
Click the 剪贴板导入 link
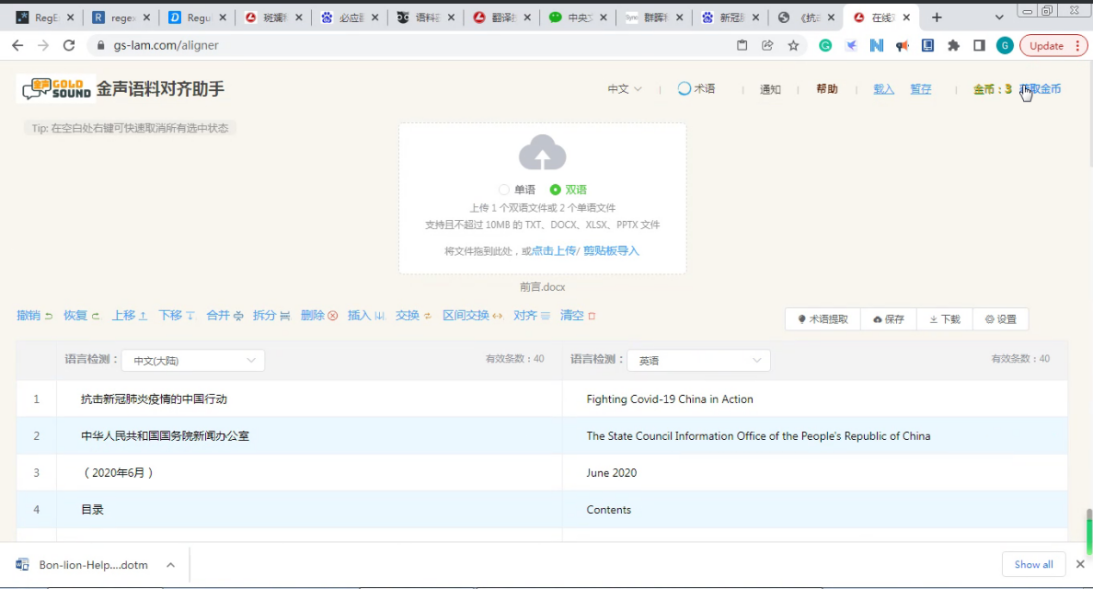[611, 251]
